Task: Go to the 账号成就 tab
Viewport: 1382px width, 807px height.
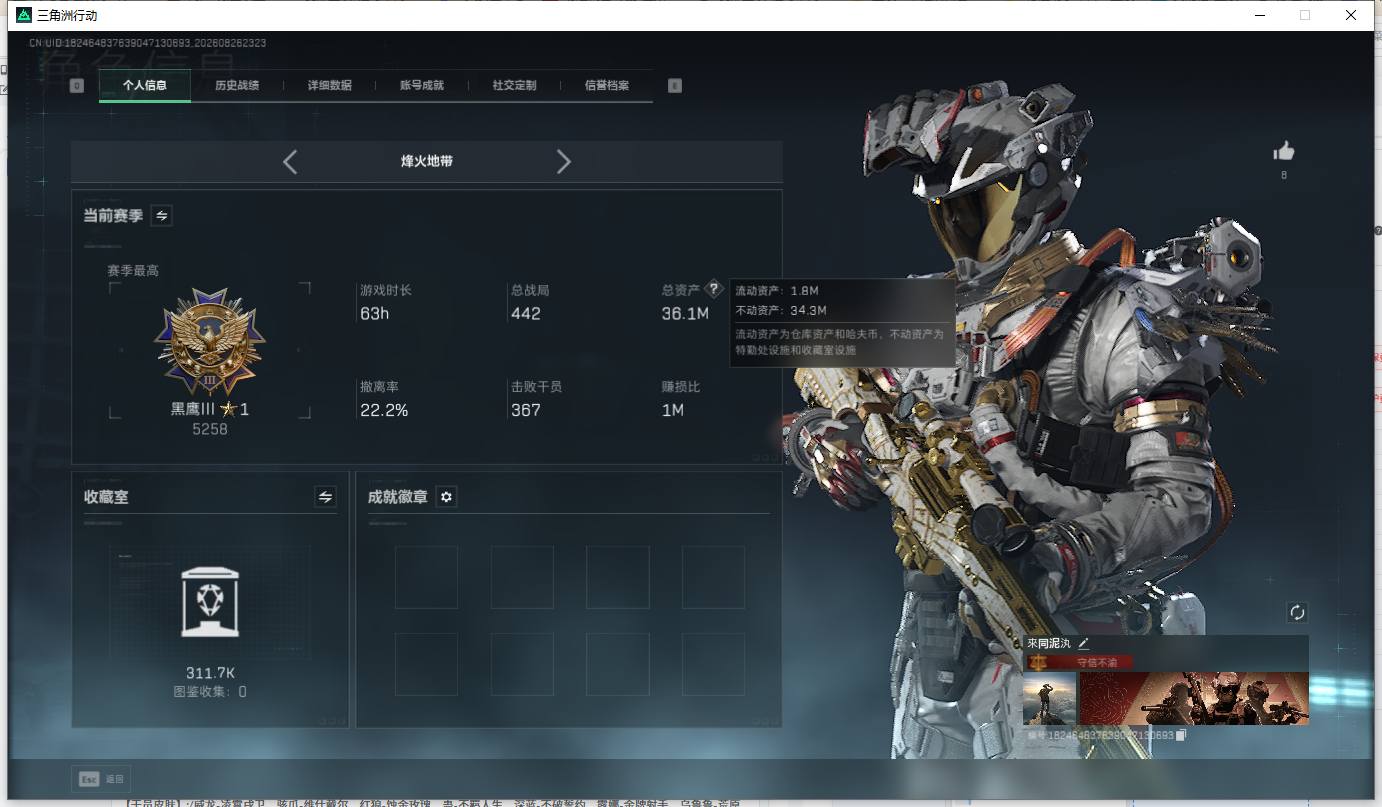Action: coord(422,85)
